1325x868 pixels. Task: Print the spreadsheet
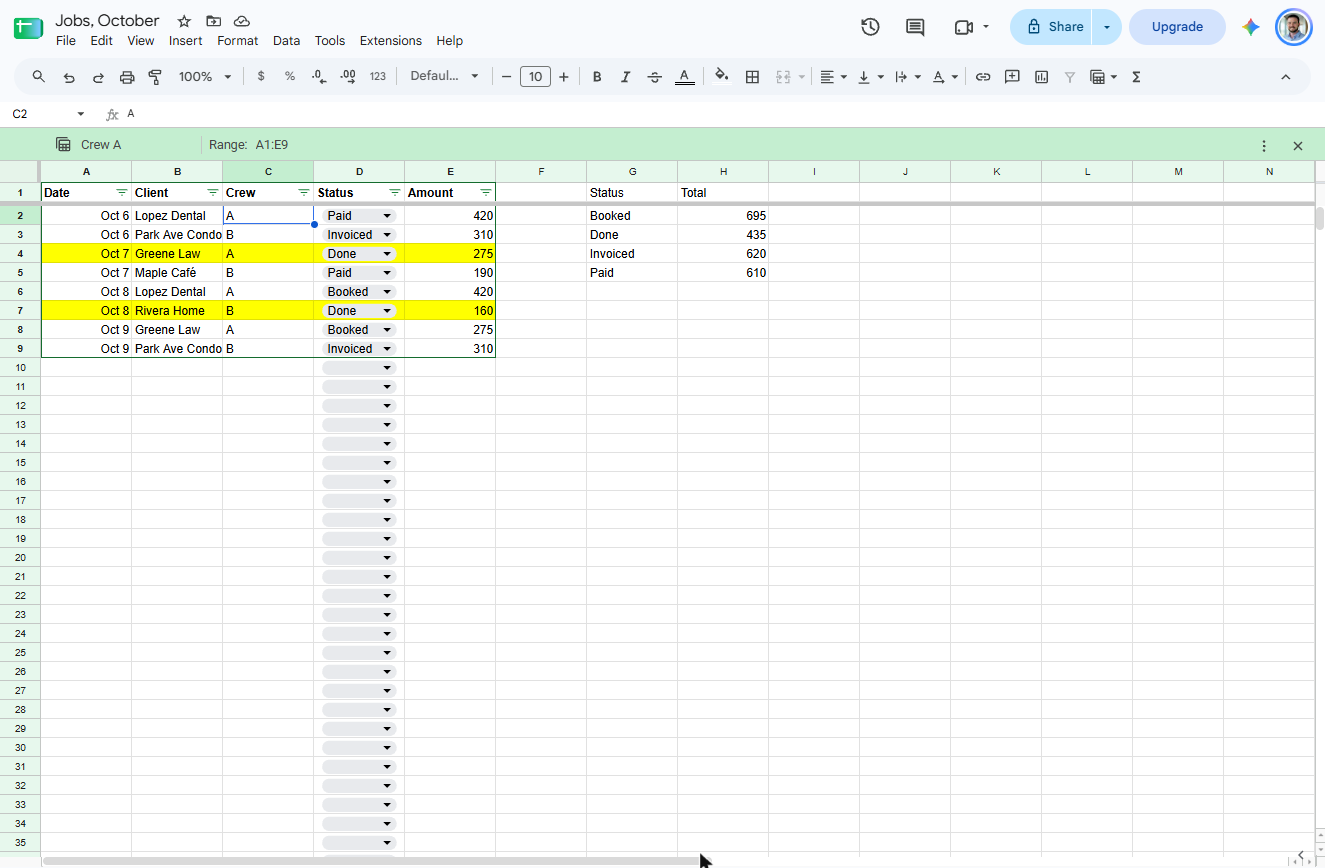127,77
